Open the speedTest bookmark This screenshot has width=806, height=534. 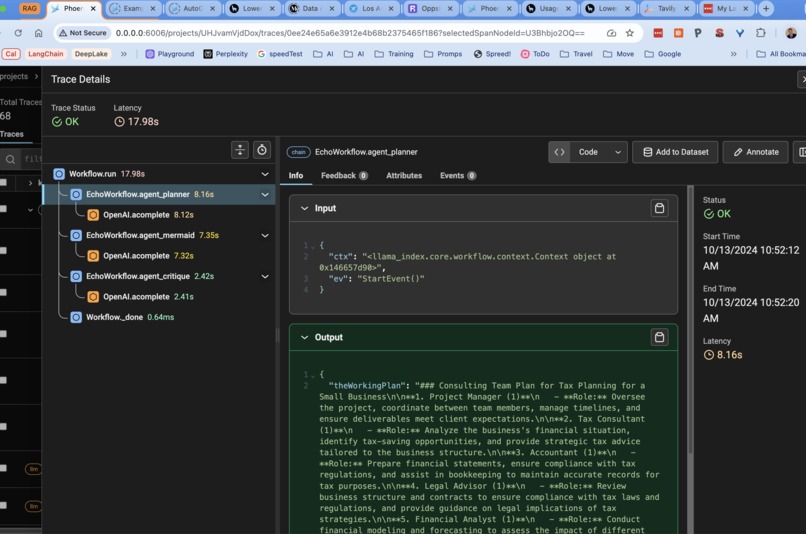coord(280,54)
